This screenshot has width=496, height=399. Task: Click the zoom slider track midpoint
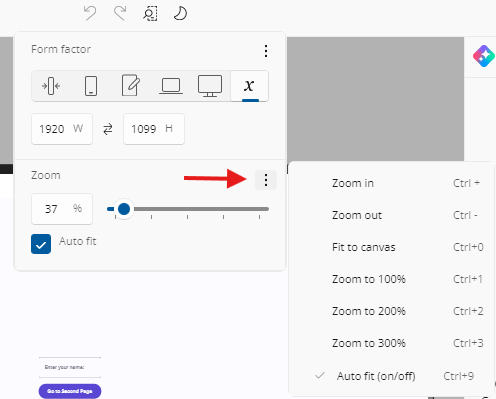coord(188,209)
